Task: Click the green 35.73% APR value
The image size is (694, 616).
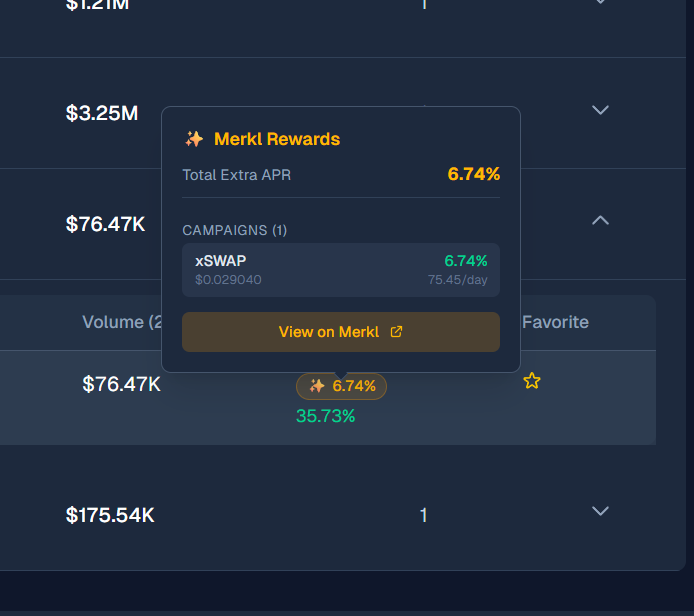Action: click(325, 415)
